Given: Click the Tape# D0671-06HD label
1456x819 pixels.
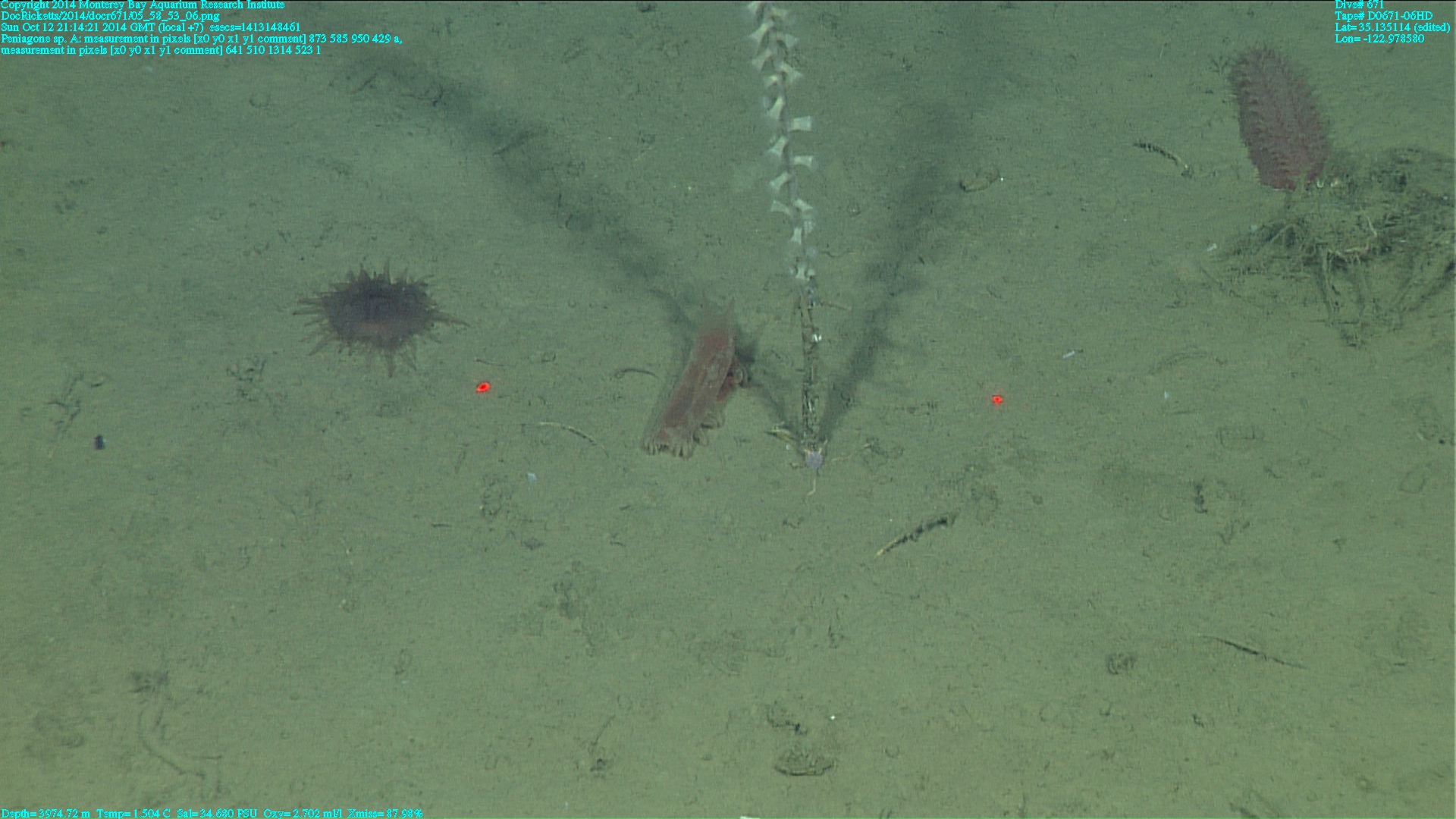Looking at the screenshot, I should pos(1383,16).
